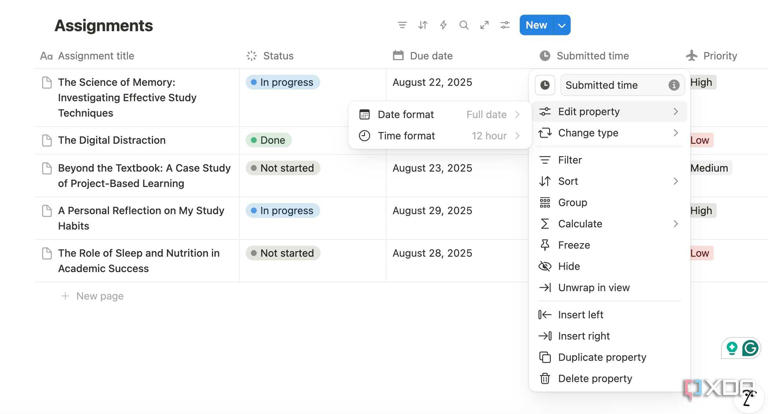Edit the Submitted time property name field
This screenshot has width=768, height=414.
pos(622,85)
